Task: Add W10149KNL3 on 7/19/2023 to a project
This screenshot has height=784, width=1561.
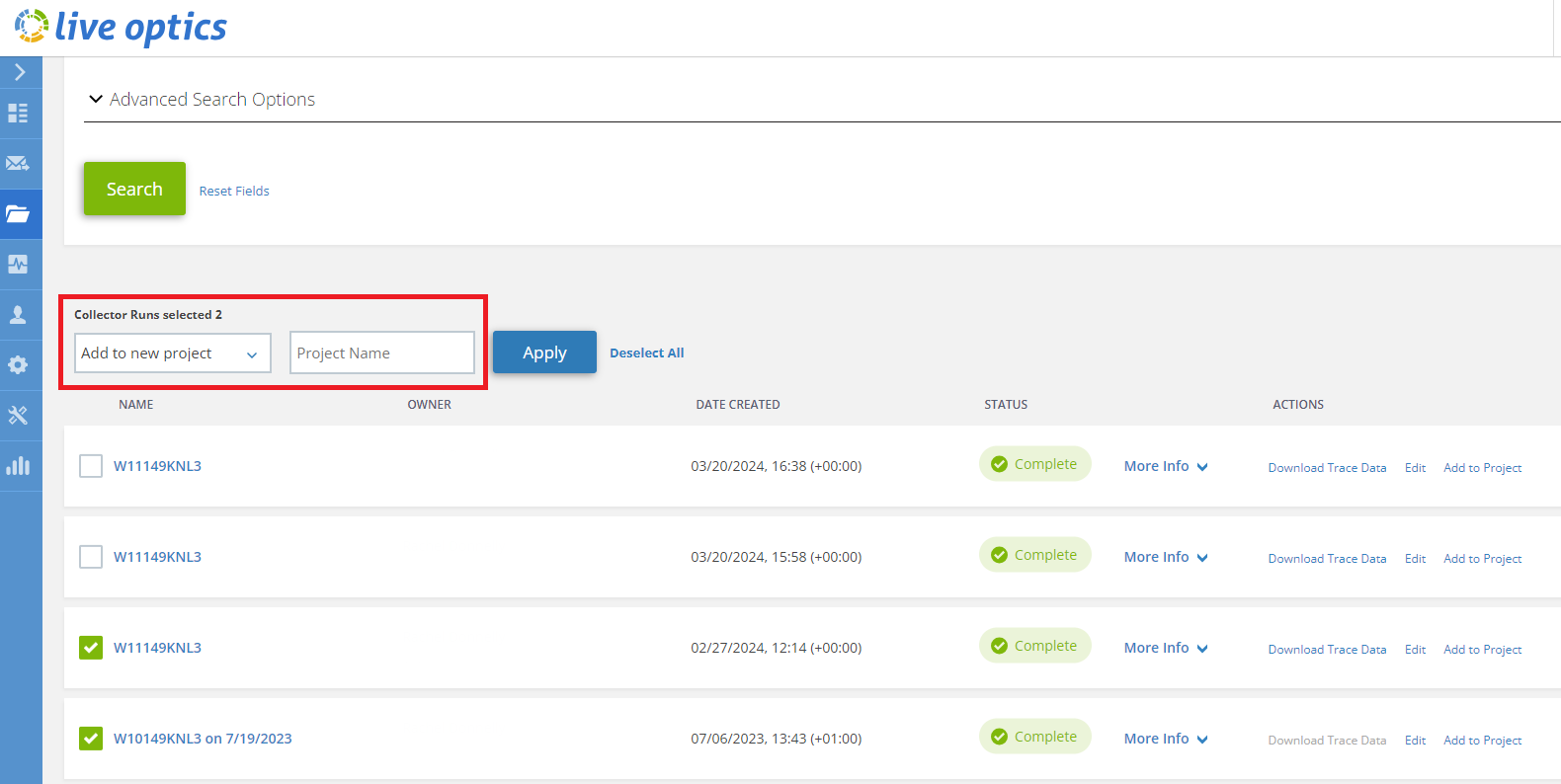Action: click(x=1483, y=741)
